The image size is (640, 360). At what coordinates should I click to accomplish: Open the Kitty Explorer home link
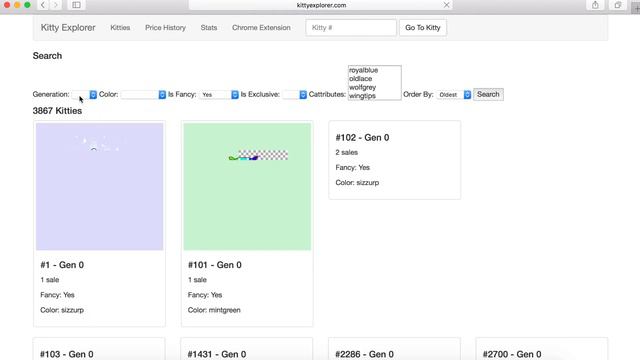pos(68,27)
